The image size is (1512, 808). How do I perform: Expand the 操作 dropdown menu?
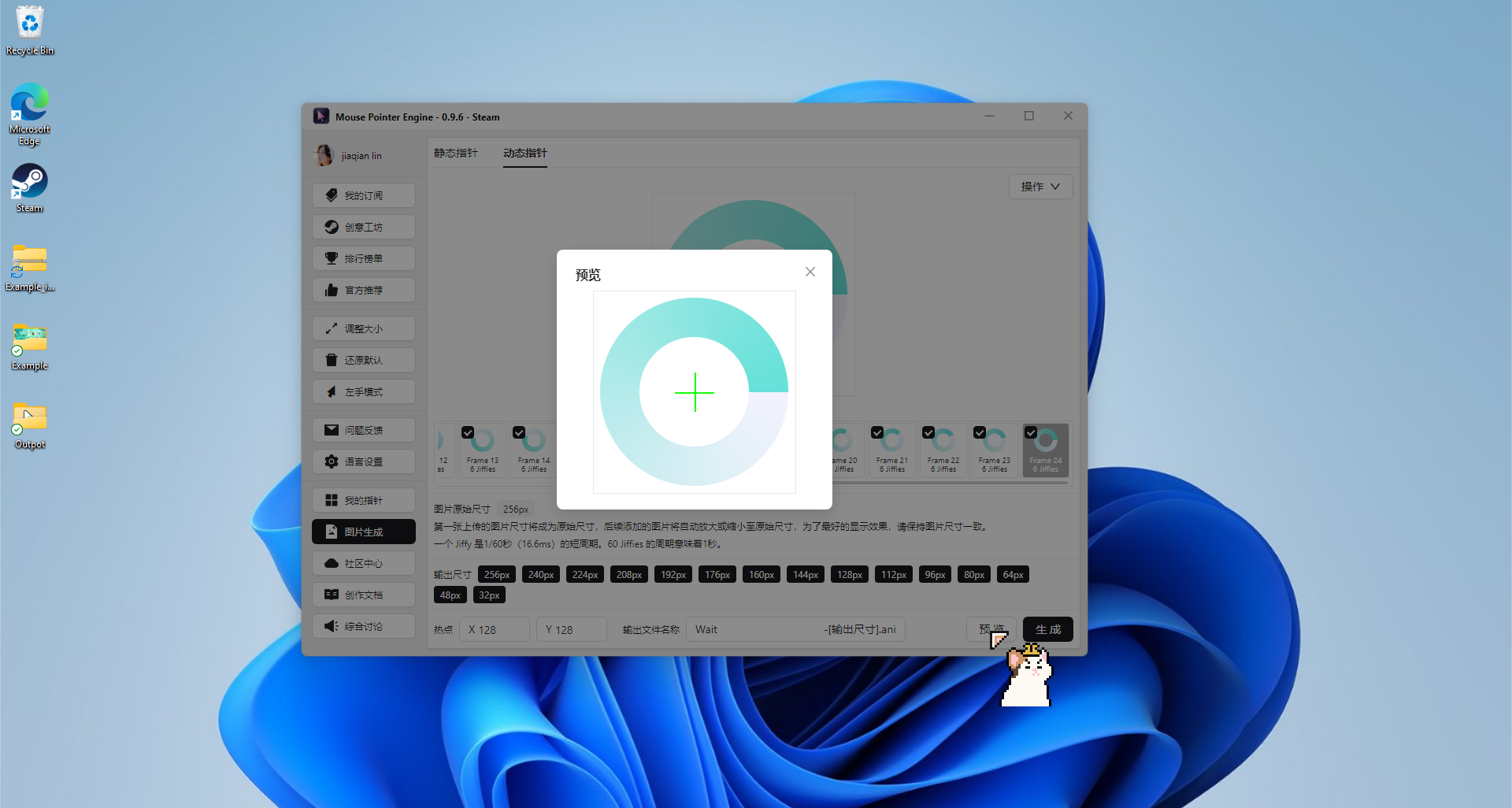[1040, 187]
